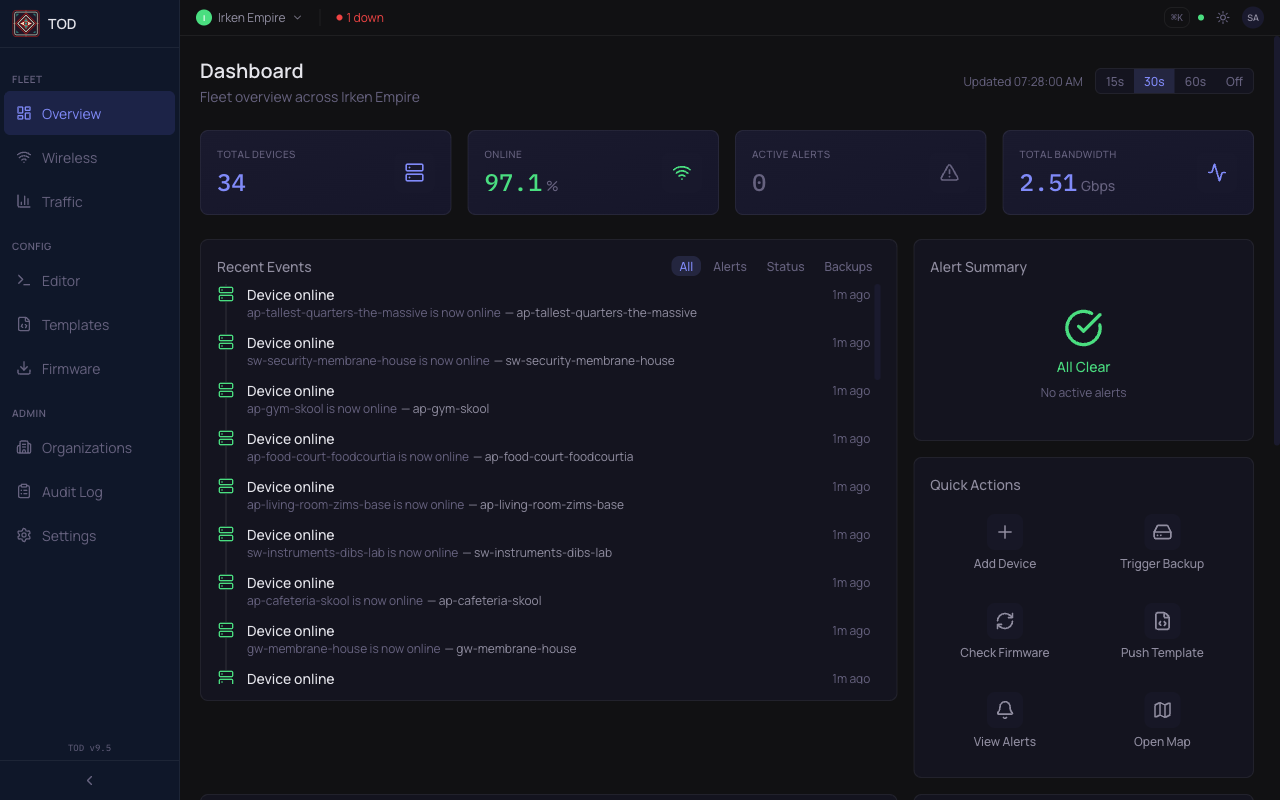Select the Traffic icon in the sidebar
This screenshot has height=800, width=1280.
point(23,201)
